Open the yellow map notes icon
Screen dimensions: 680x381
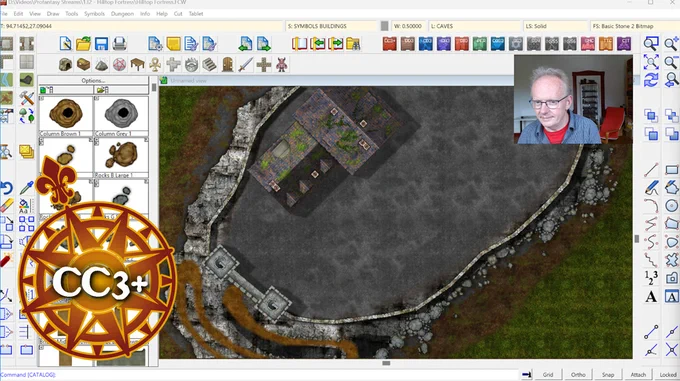tap(173, 44)
